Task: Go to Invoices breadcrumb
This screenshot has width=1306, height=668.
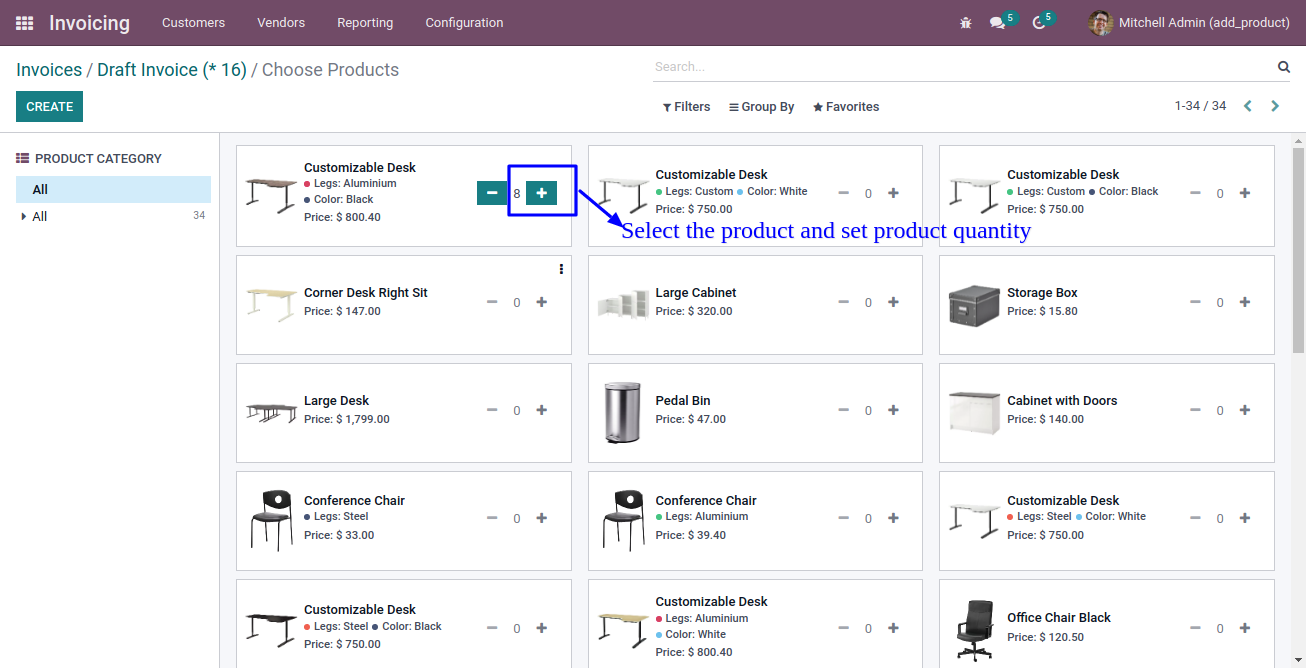Action: pyautogui.click(x=49, y=70)
